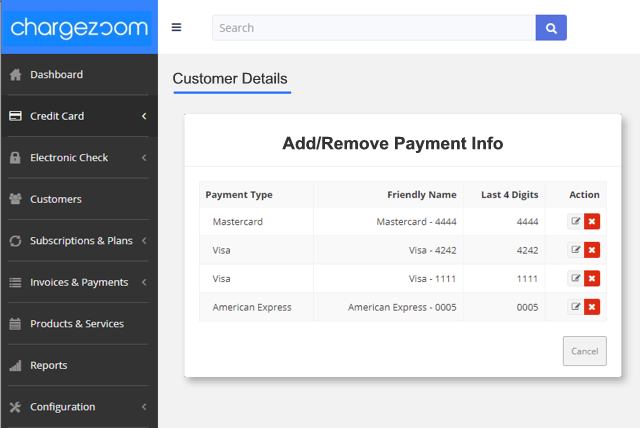Click the Configuration wrench icon
Viewport: 640px width, 428px height.
tap(16, 407)
